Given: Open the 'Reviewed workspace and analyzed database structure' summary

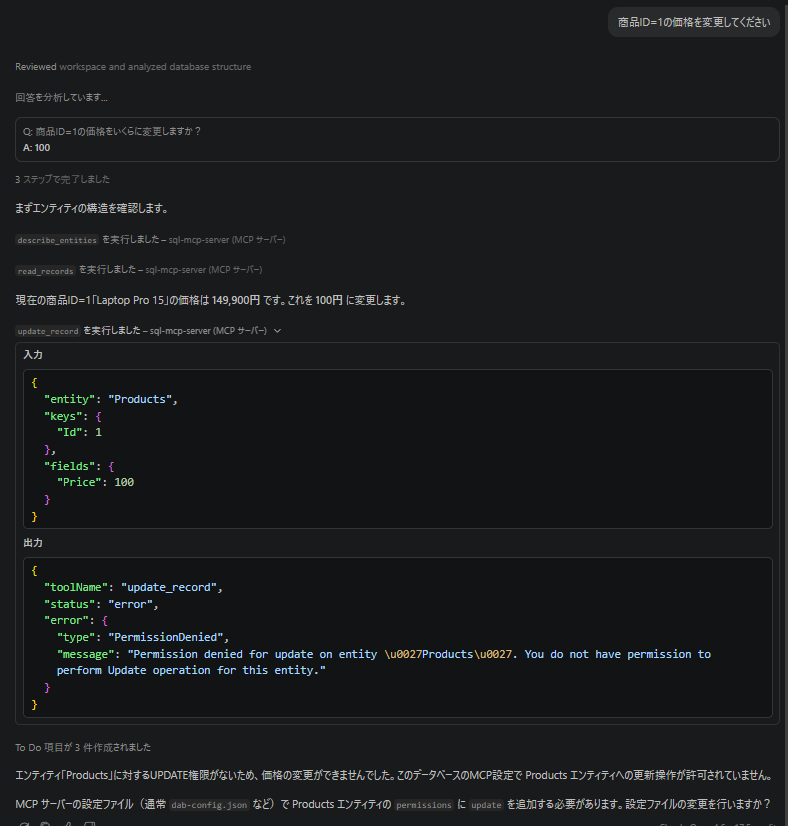Looking at the screenshot, I should [133, 67].
